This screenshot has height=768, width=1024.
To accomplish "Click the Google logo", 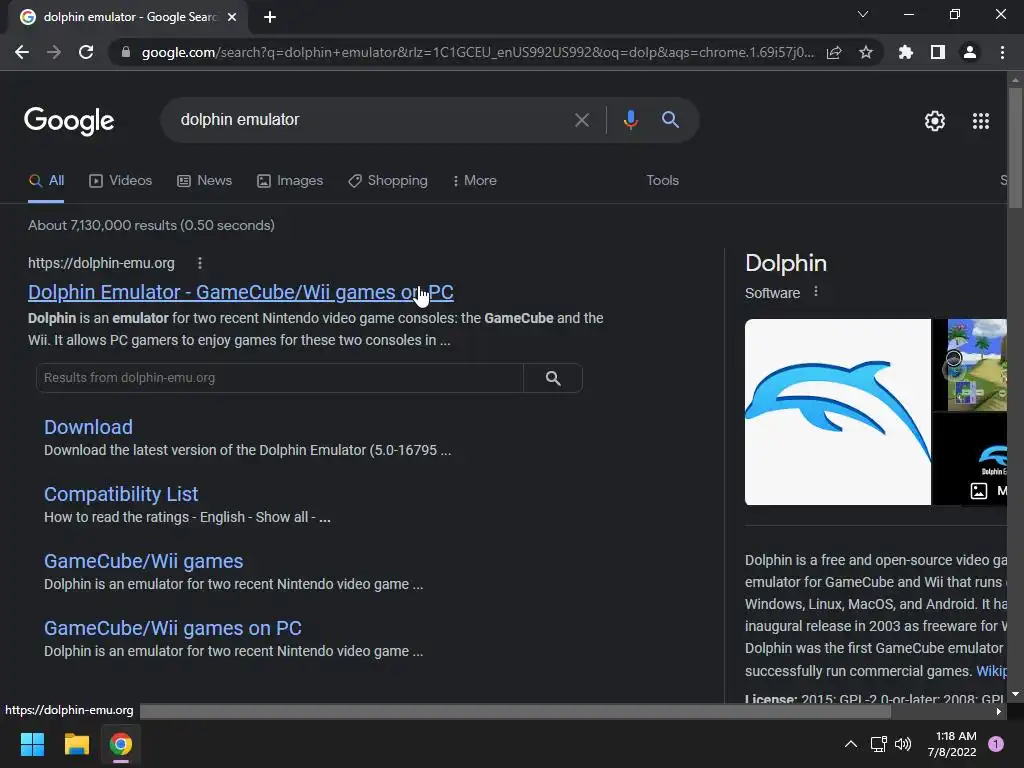I will point(69,121).
